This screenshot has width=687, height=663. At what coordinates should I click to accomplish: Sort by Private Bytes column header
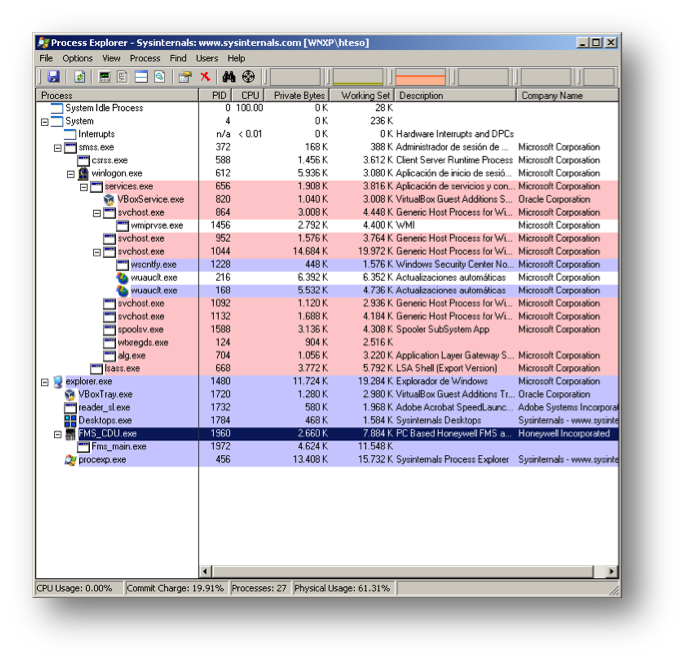[x=296, y=96]
